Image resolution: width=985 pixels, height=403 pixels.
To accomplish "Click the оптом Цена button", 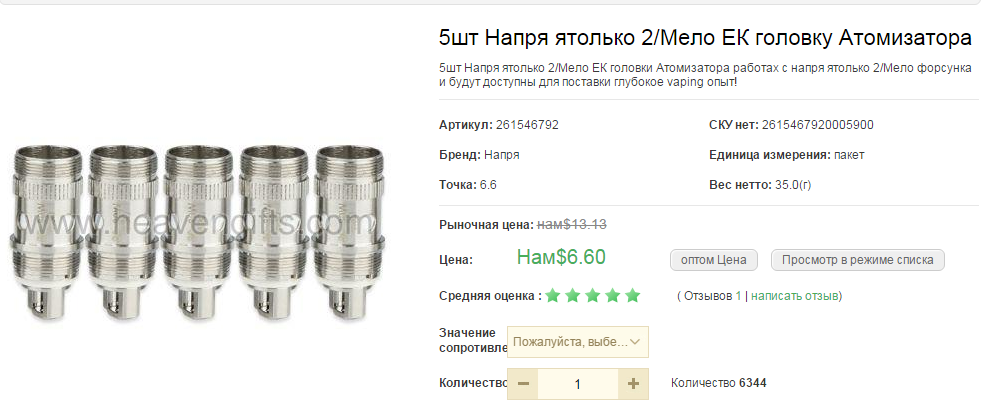I will coord(714,260).
